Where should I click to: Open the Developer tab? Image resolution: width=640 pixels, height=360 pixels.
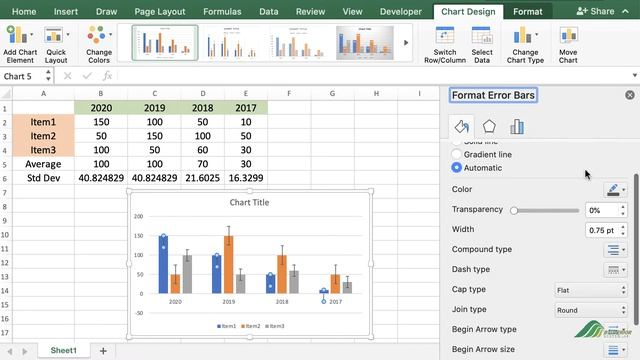[400, 11]
